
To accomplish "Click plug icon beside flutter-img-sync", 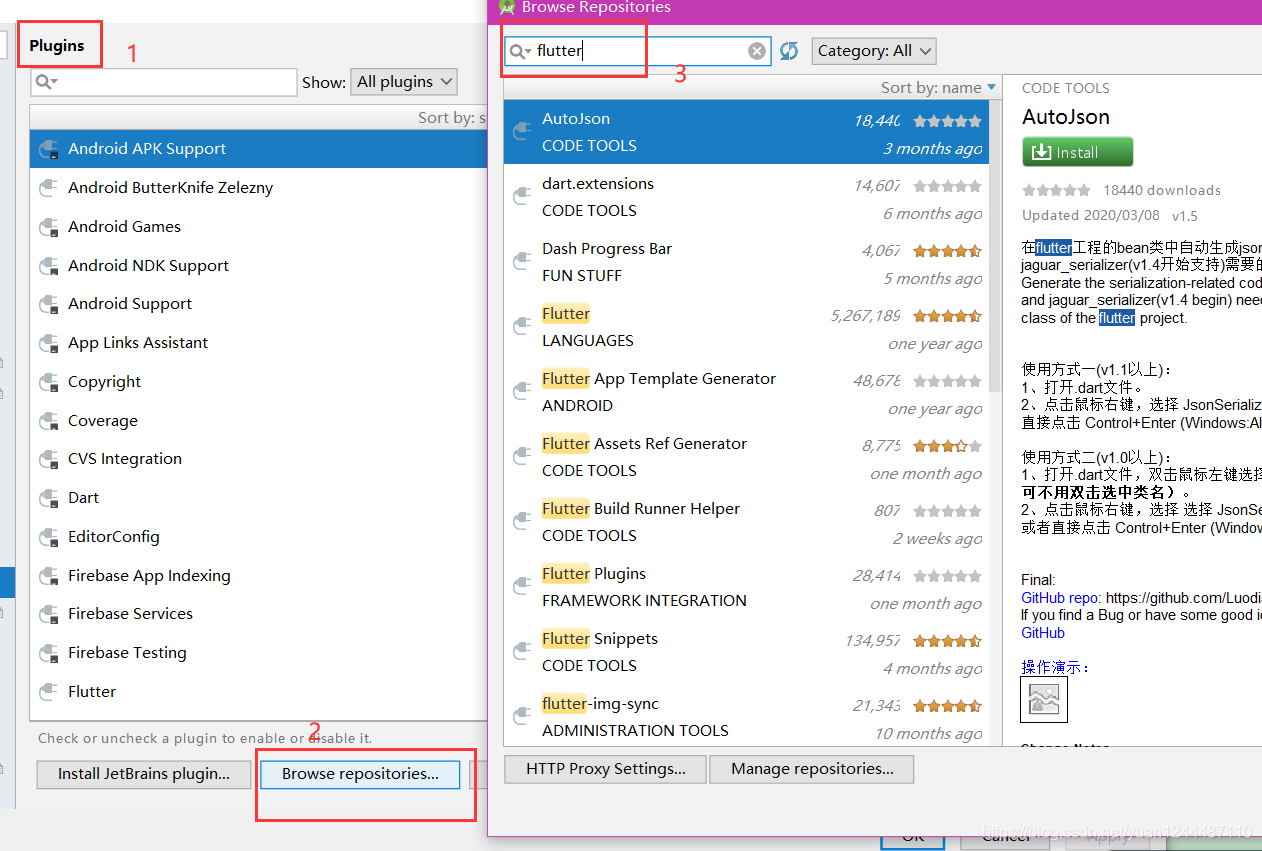I will tap(521, 716).
